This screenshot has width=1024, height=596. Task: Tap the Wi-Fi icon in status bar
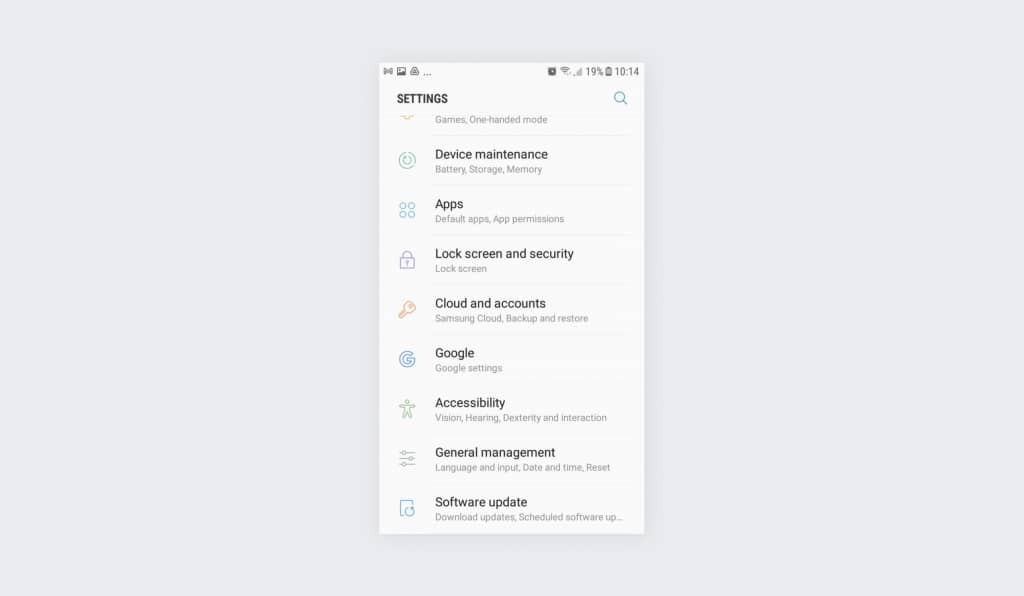pos(565,71)
